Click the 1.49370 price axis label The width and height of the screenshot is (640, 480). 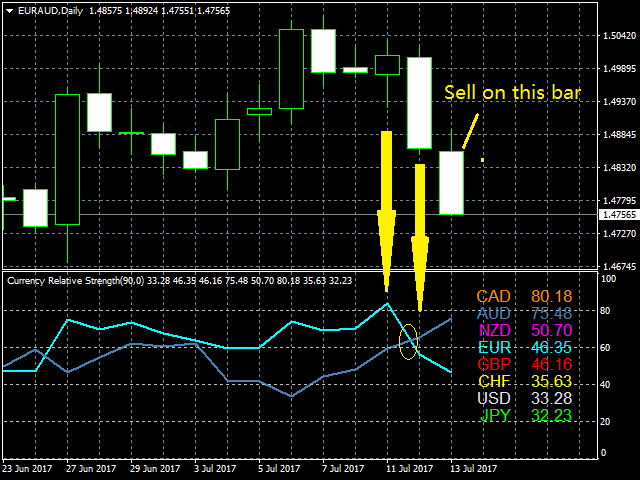tap(619, 102)
